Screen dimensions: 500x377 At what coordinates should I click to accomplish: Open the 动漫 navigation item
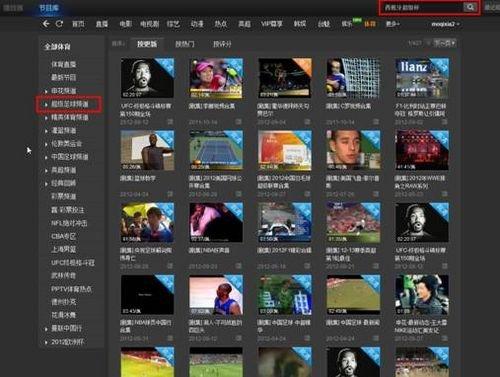tap(197, 24)
